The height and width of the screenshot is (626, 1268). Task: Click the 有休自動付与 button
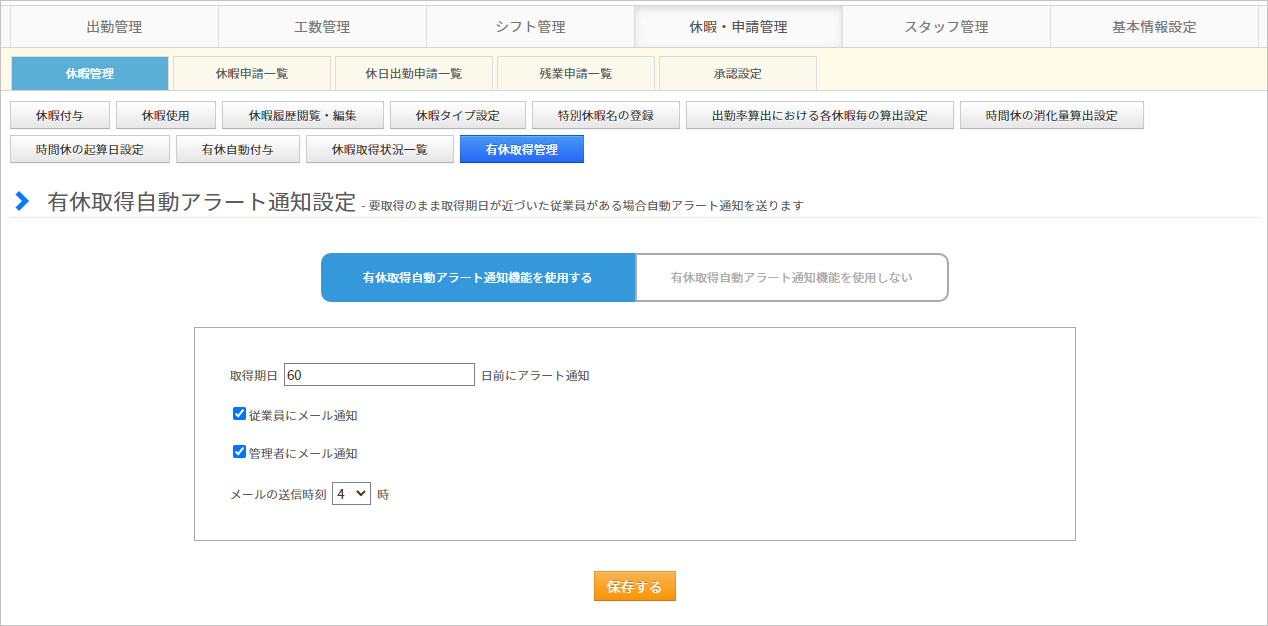[237, 149]
